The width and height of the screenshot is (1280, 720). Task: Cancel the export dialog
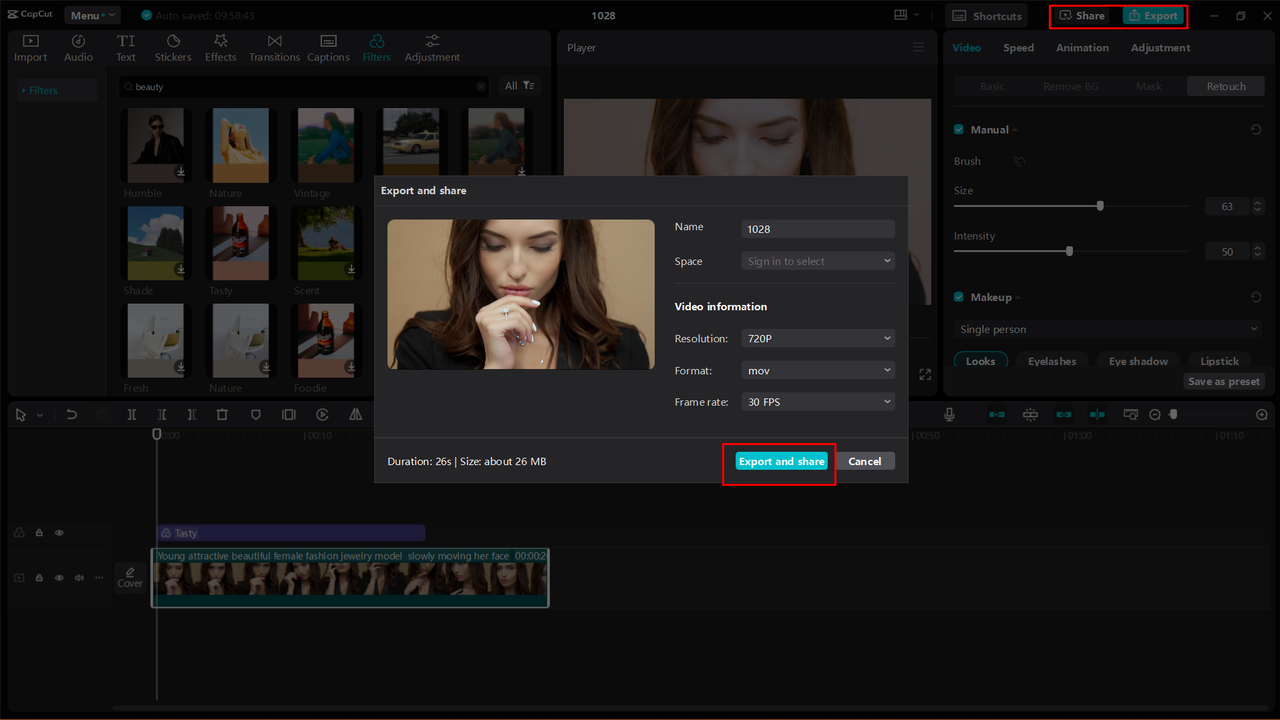pos(864,461)
